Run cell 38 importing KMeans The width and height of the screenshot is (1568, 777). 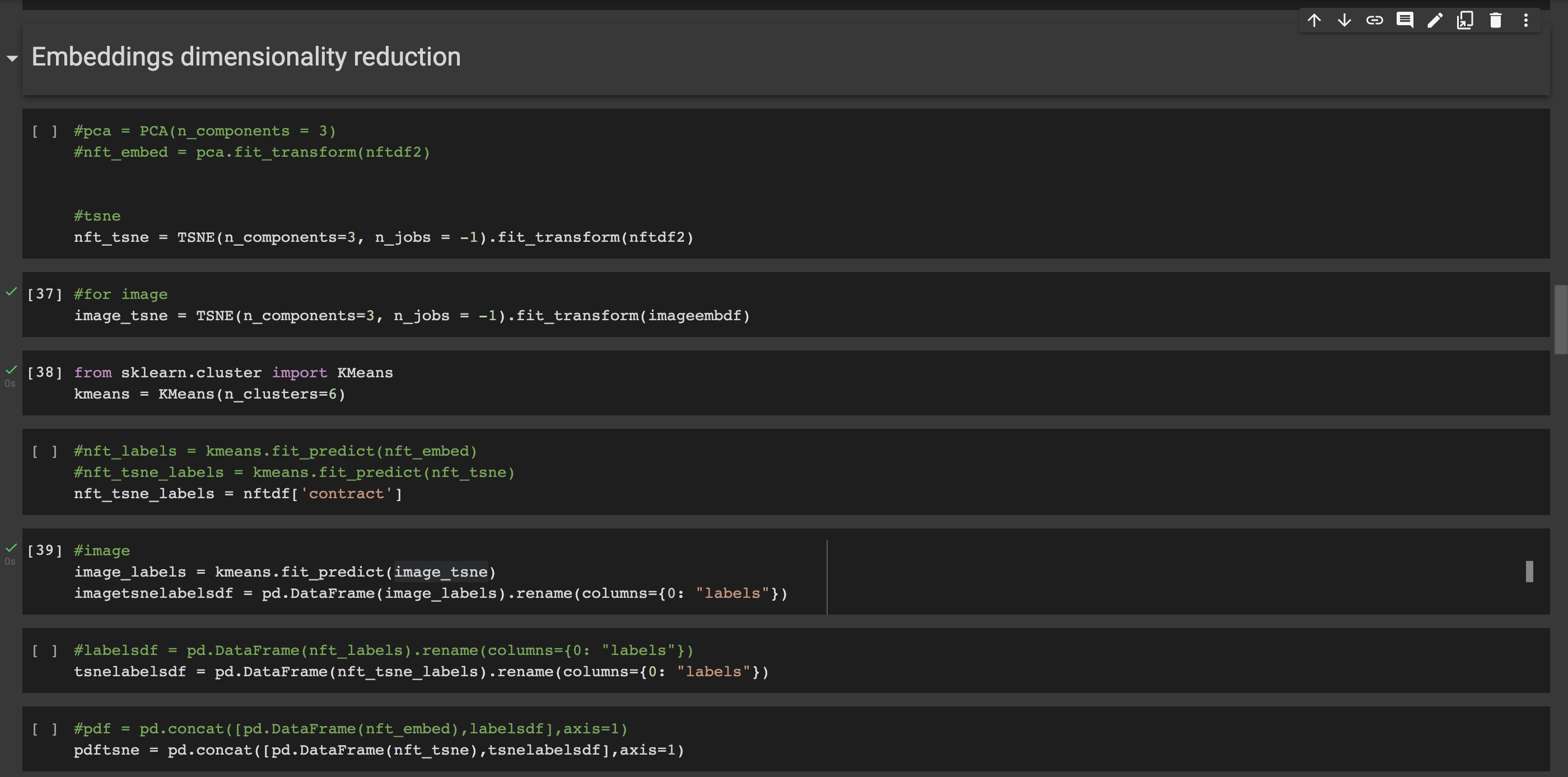(44, 373)
